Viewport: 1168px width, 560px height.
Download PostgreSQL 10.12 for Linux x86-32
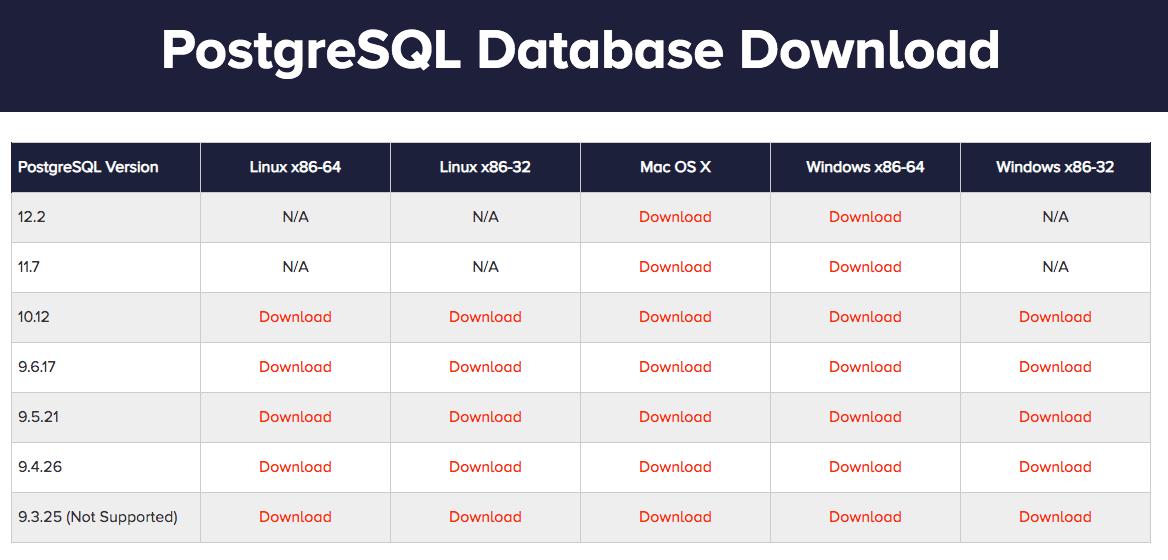click(485, 317)
